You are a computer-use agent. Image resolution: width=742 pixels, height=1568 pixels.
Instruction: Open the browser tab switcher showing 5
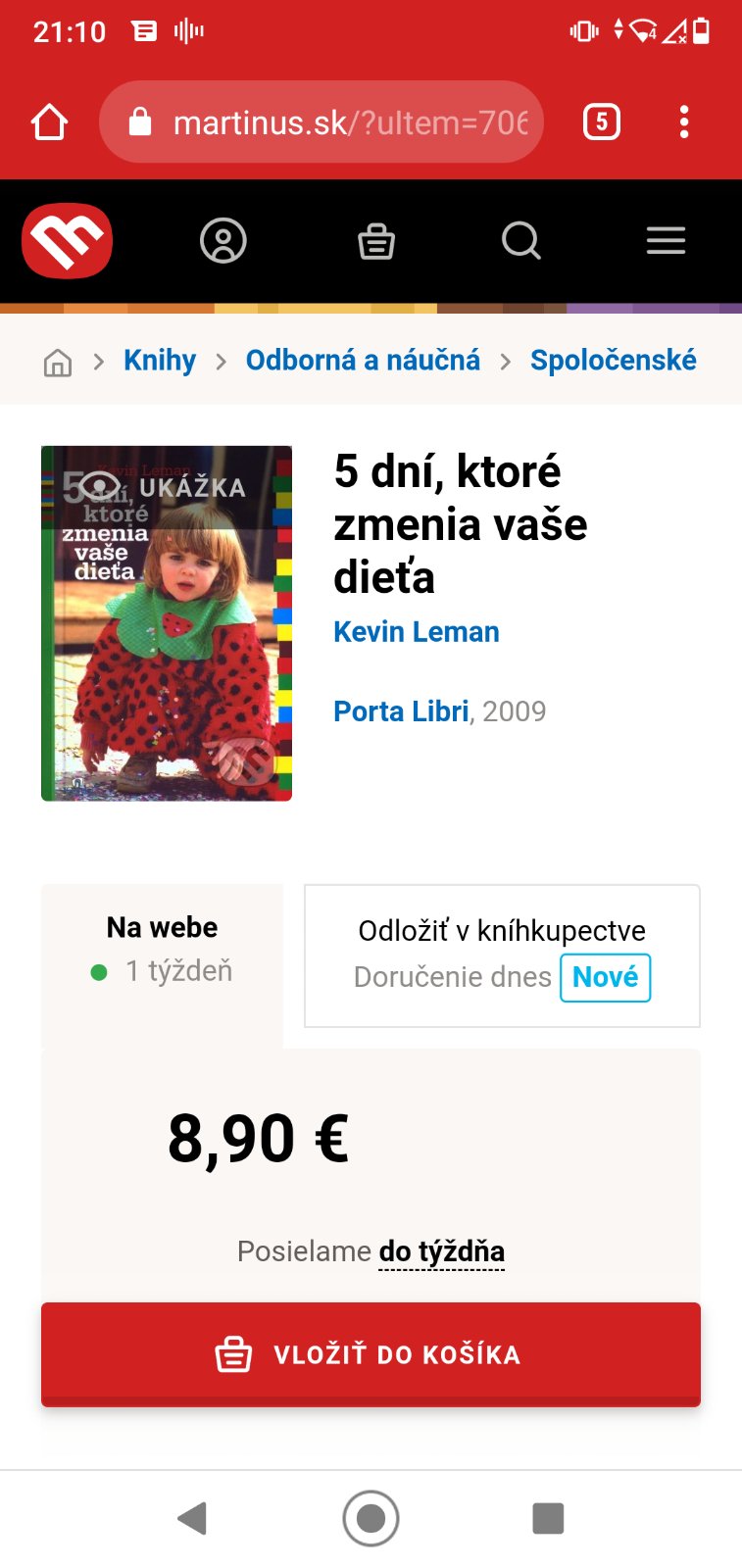602,122
